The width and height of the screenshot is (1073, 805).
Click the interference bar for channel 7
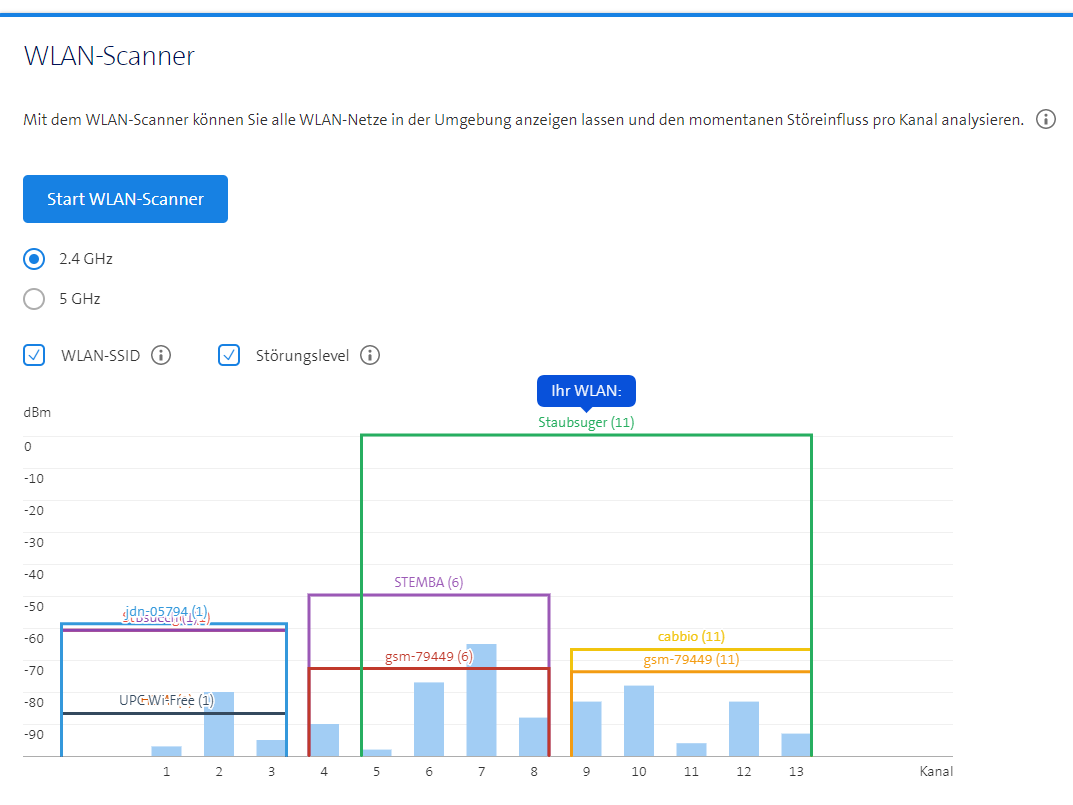[481, 700]
